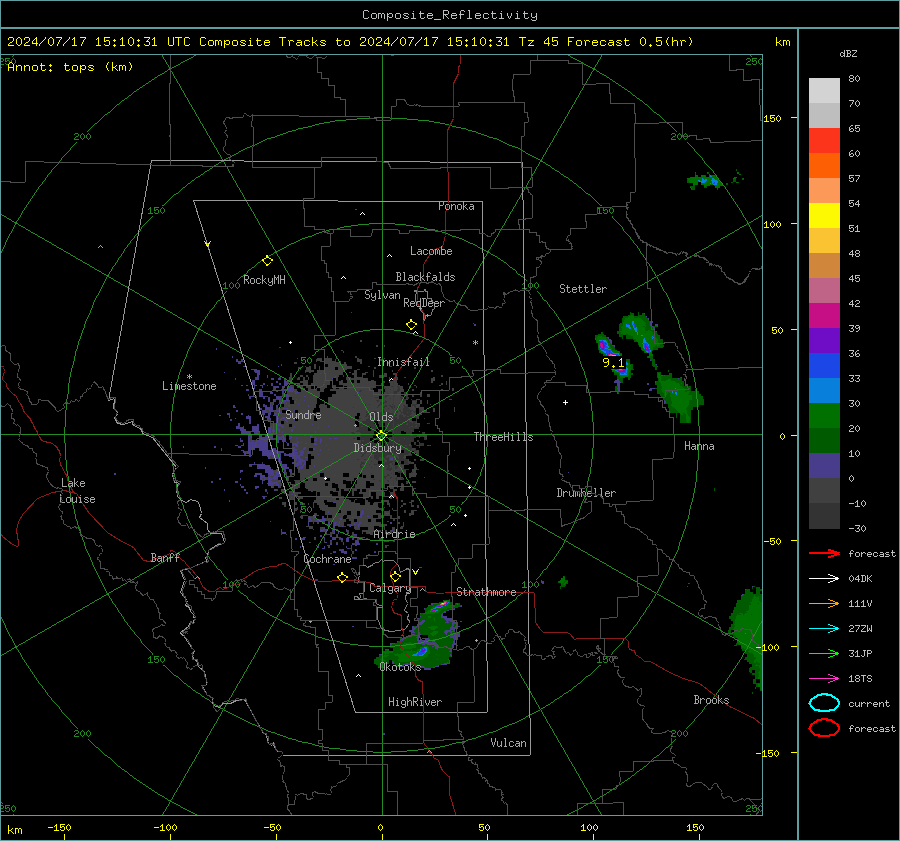Click the Ponoka city label
Viewport: 900px width, 841px height.
click(x=456, y=206)
